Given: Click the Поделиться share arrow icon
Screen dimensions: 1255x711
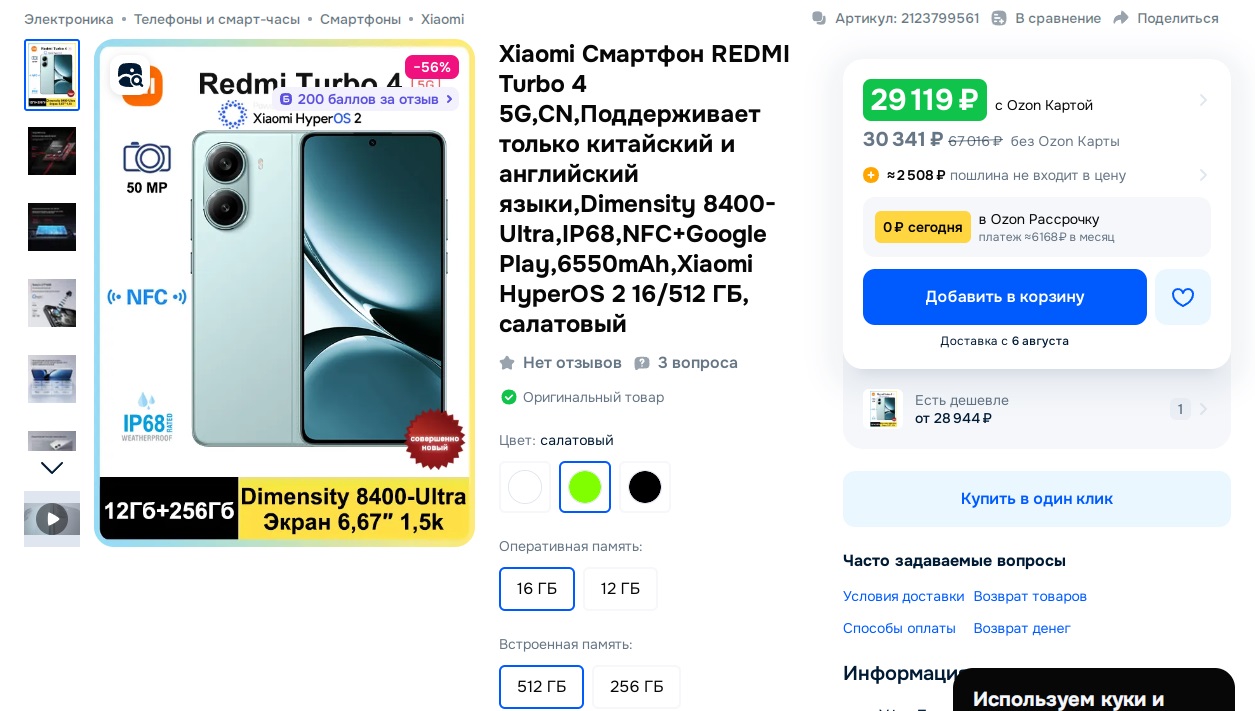Looking at the screenshot, I should tap(1121, 18).
